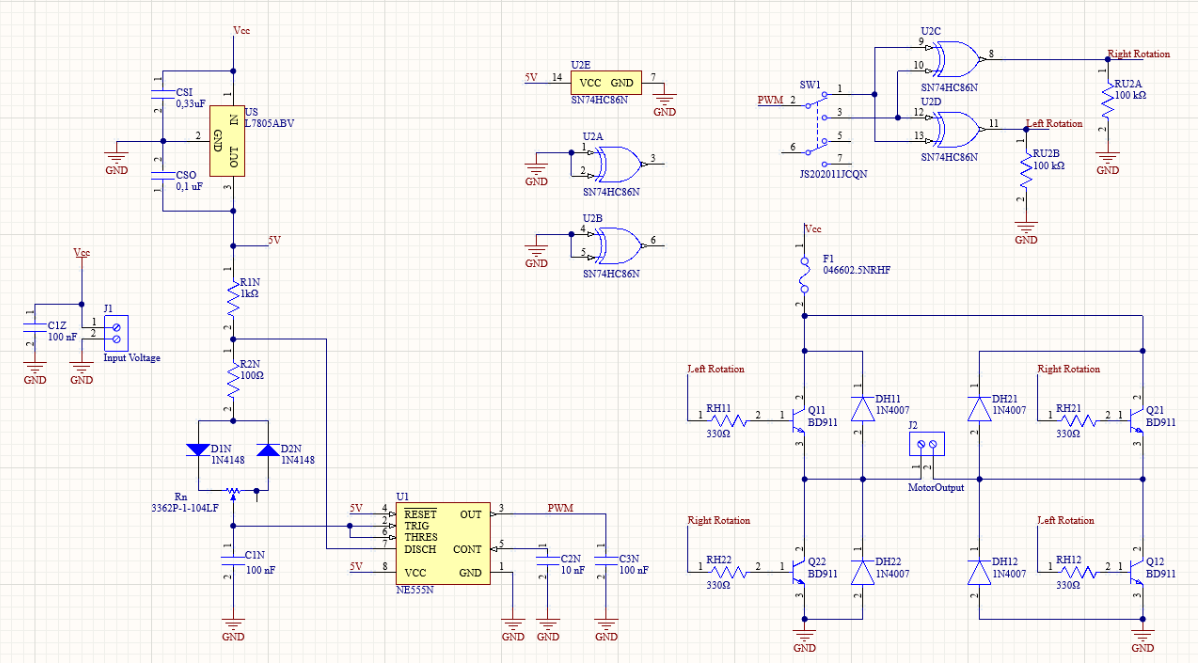
Task: Select the C1N 100 nF capacitor
Action: (x=233, y=562)
